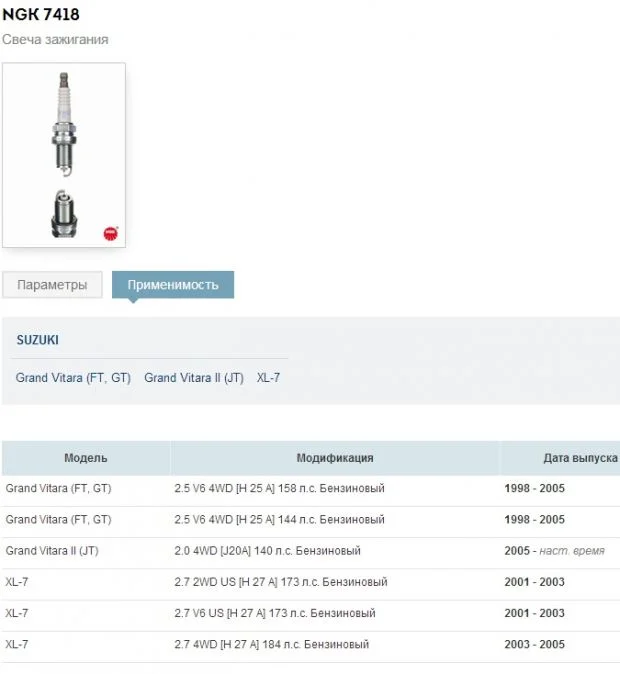Select the Применимость tab
Image resolution: width=620 pixels, height=674 pixels.
(x=172, y=285)
